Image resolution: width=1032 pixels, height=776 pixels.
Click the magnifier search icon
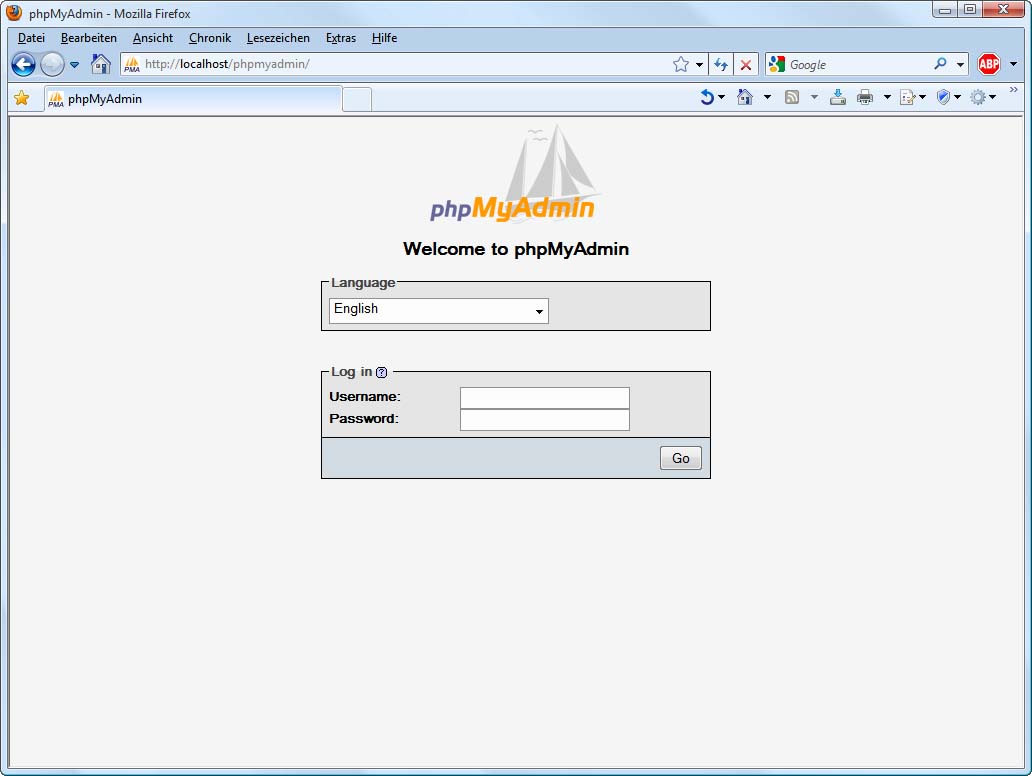[941, 64]
